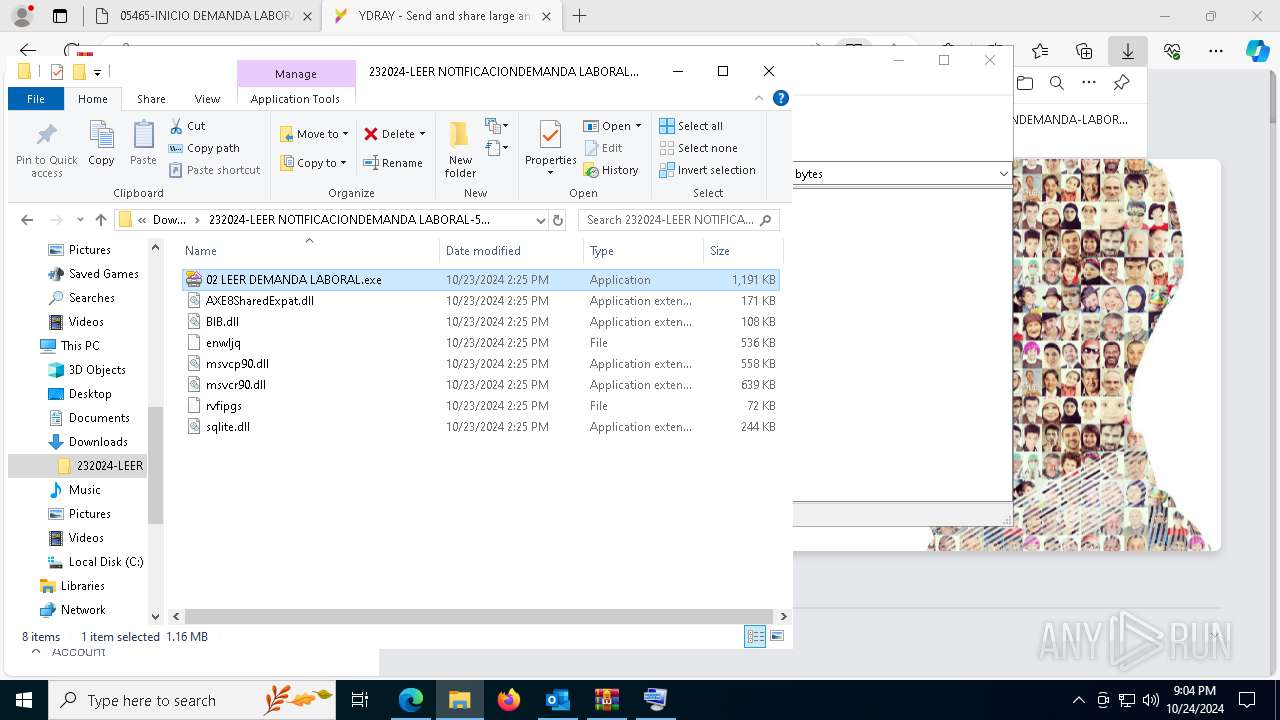The height and width of the screenshot is (720, 1280).
Task: Click Invert selection in the ribbon
Action: [x=707, y=170]
